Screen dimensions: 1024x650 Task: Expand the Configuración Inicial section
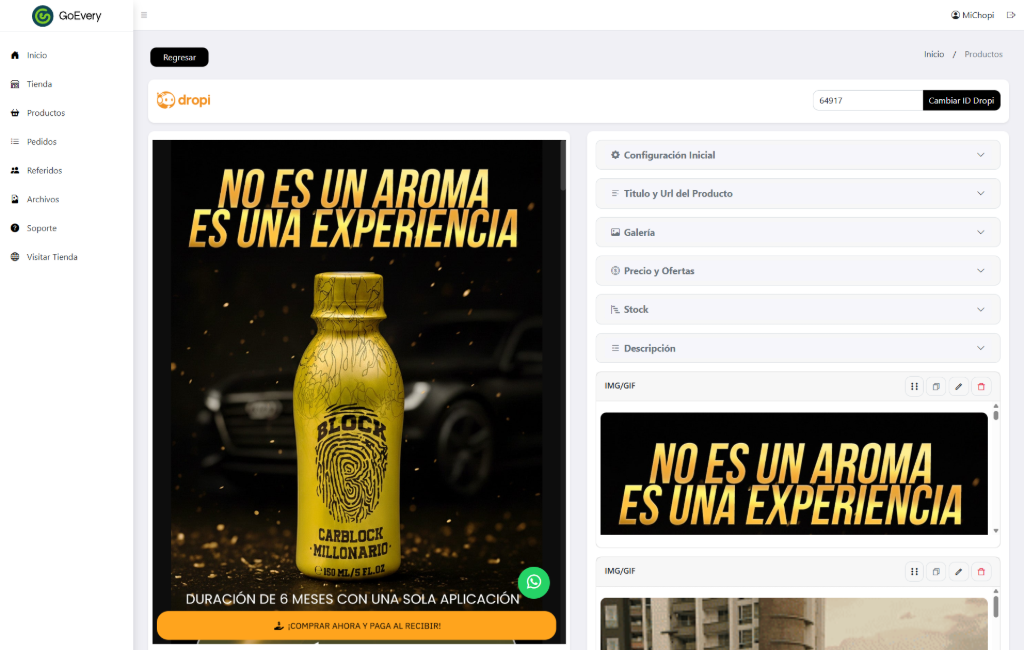(797, 155)
